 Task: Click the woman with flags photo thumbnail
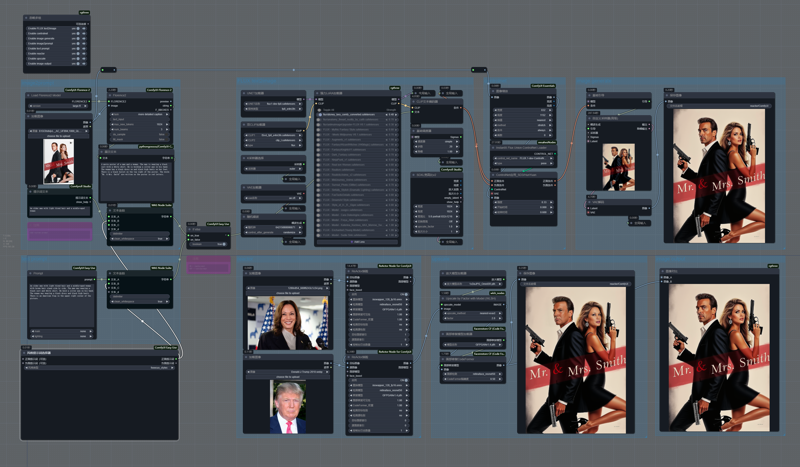coord(287,324)
